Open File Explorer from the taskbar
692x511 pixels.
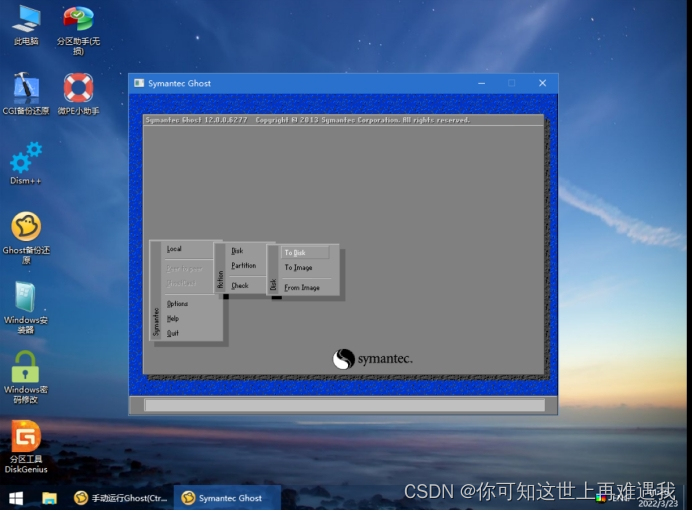tap(49, 499)
